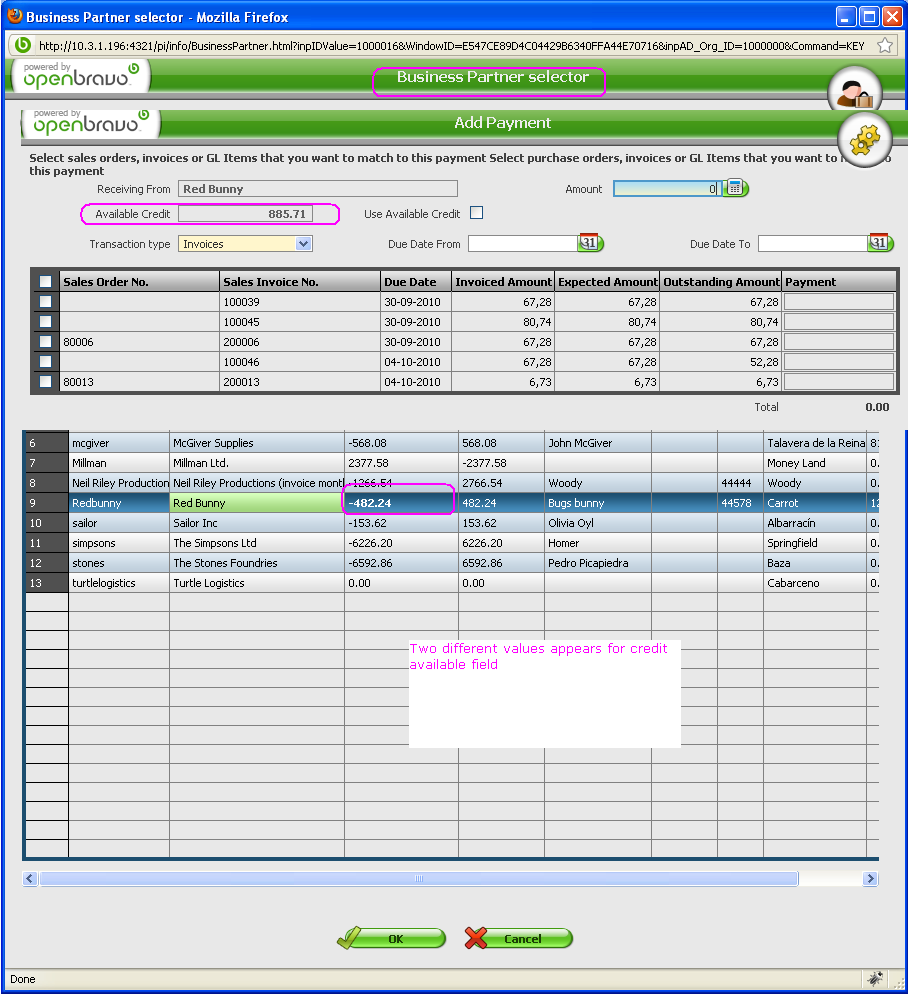Expand the Transaction type dropdown
The image size is (908, 994).
pyautogui.click(x=304, y=244)
